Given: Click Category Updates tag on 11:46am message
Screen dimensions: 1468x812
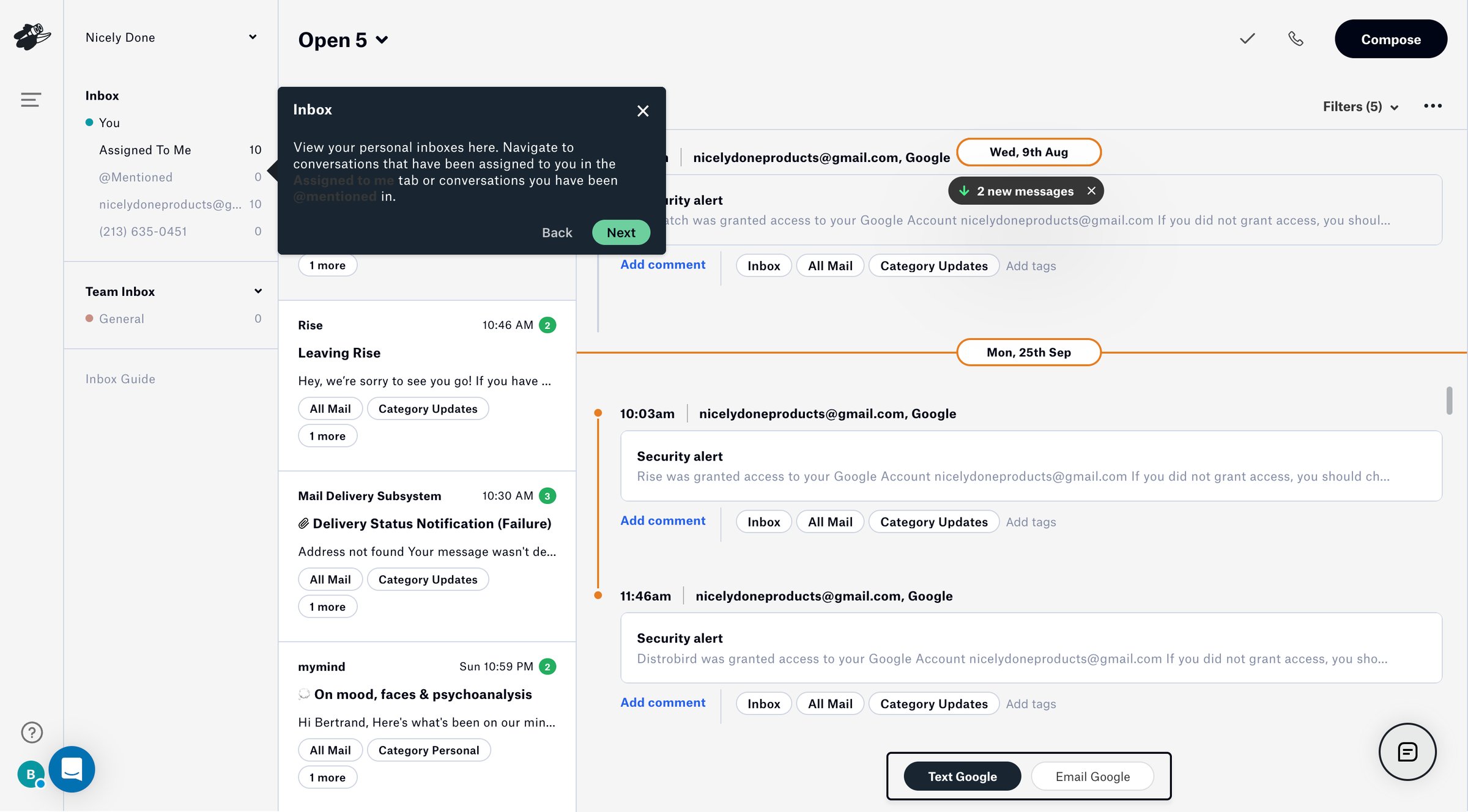Looking at the screenshot, I should 933,704.
